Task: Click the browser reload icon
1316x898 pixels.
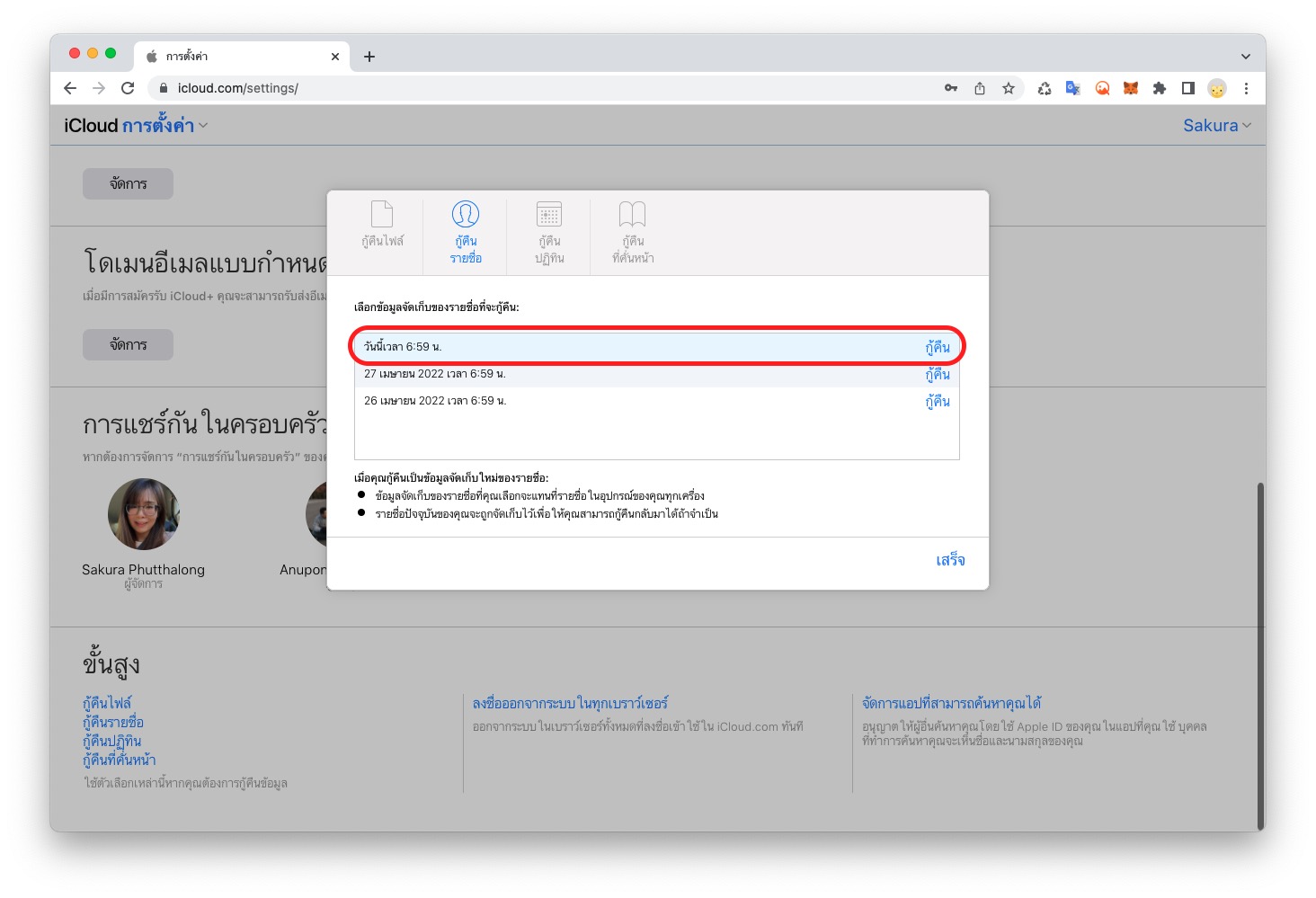Action: (128, 88)
